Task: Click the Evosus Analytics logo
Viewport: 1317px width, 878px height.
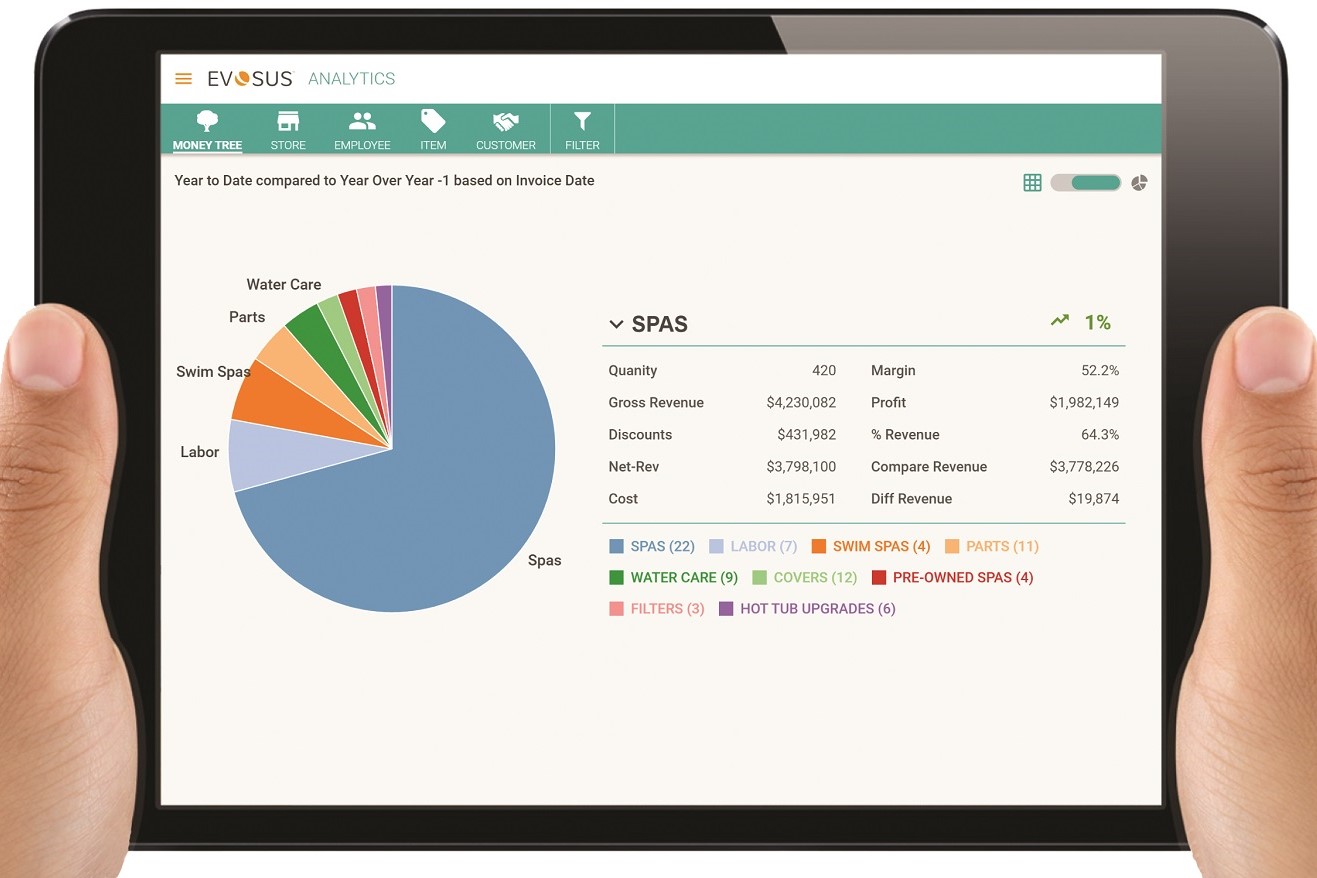Action: (301, 79)
